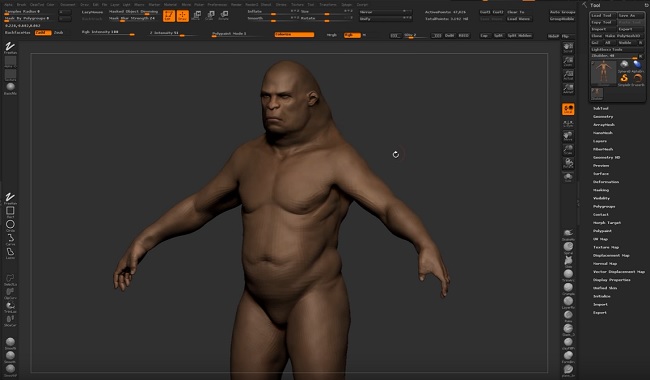The height and width of the screenshot is (380, 650).
Task: Toggle the Colorize button off
Action: click(294, 35)
